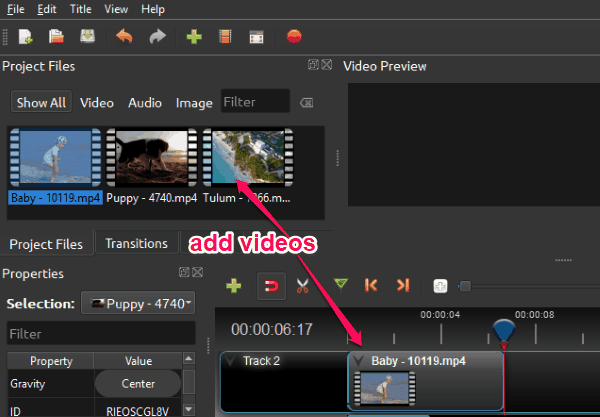600x417 pixels.
Task: Open the Edit menu
Action: tap(47, 9)
